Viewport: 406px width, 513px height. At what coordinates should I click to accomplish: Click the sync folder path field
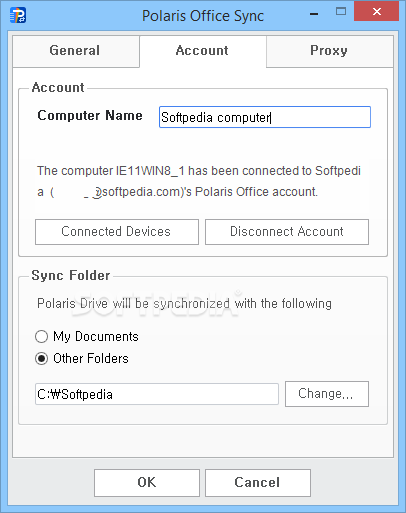pyautogui.click(x=157, y=394)
